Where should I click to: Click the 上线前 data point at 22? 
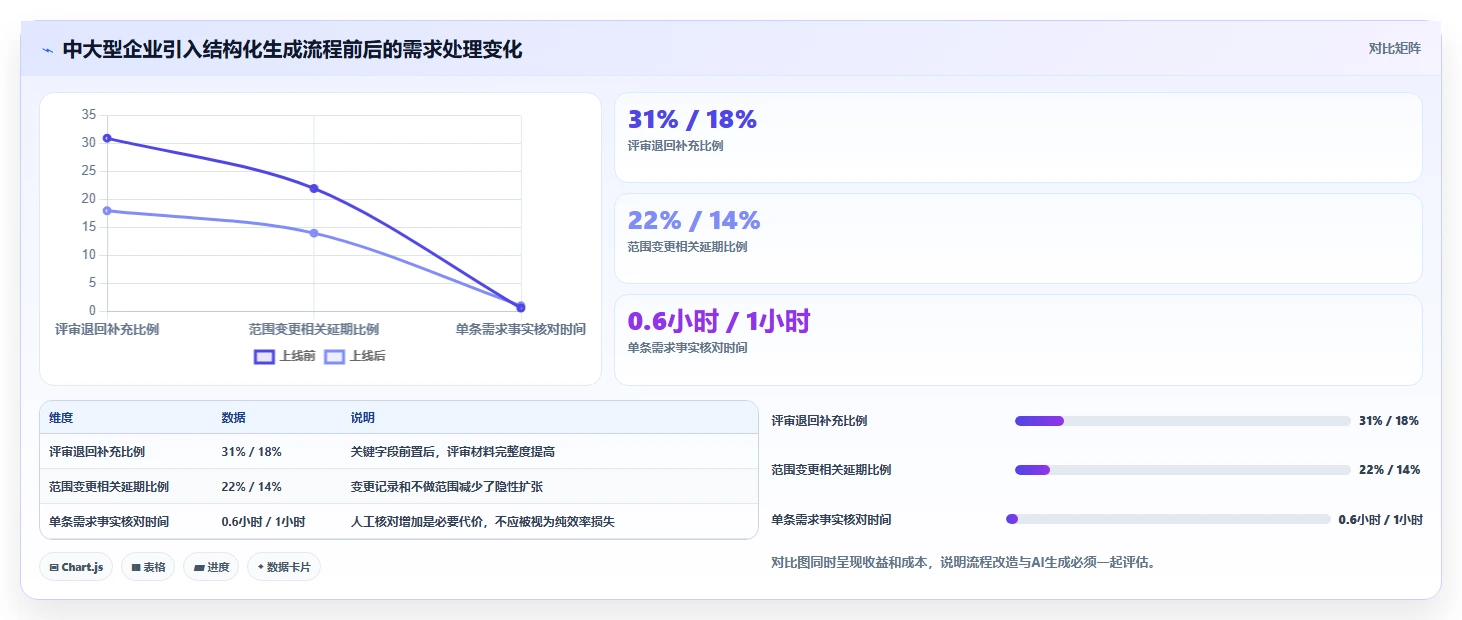point(314,188)
